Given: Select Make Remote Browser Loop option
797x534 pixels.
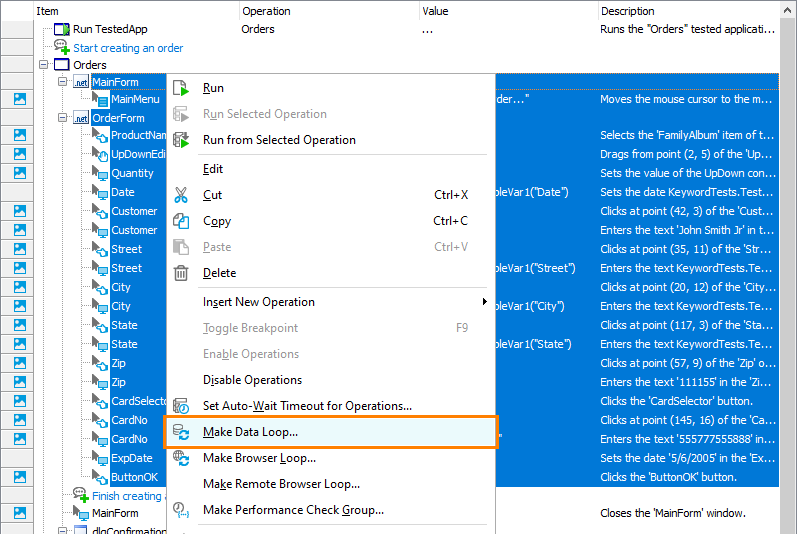Looking at the screenshot, I should tap(281, 484).
